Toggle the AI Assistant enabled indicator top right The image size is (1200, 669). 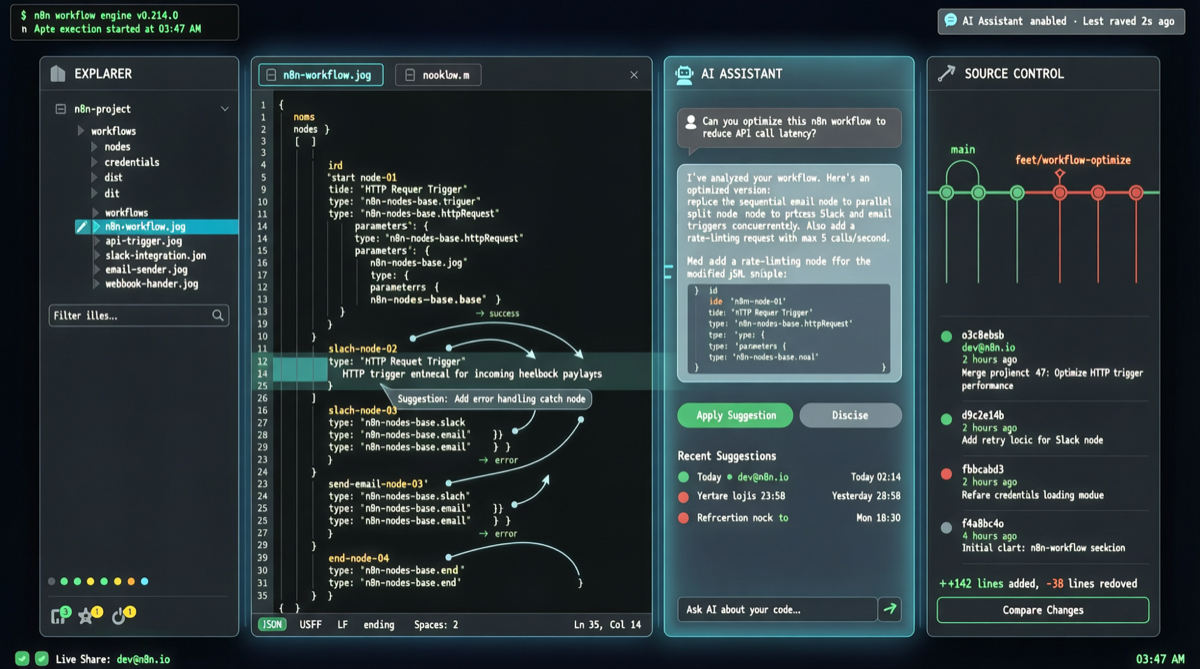click(1060, 20)
